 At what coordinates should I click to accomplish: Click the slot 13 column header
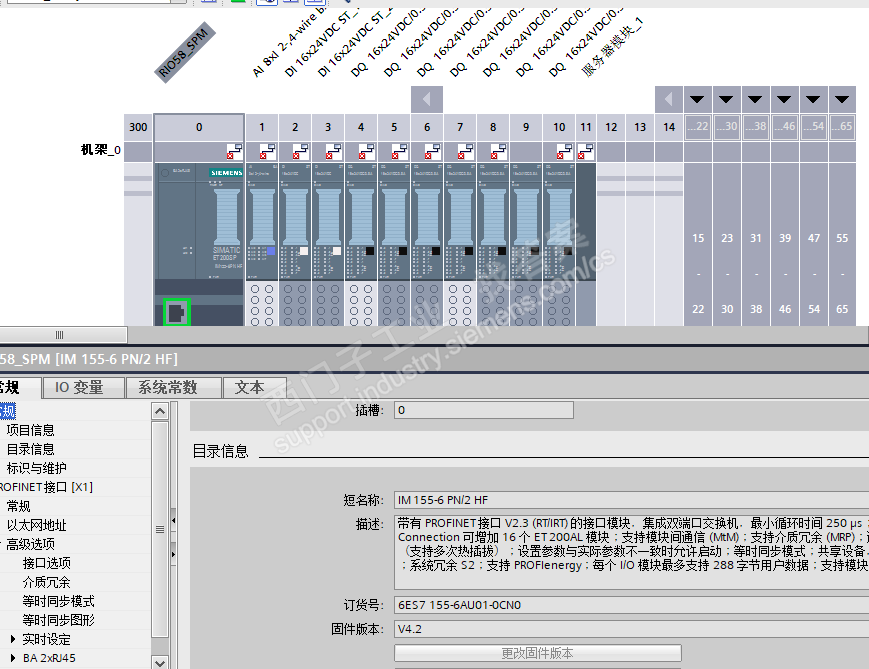pos(640,127)
